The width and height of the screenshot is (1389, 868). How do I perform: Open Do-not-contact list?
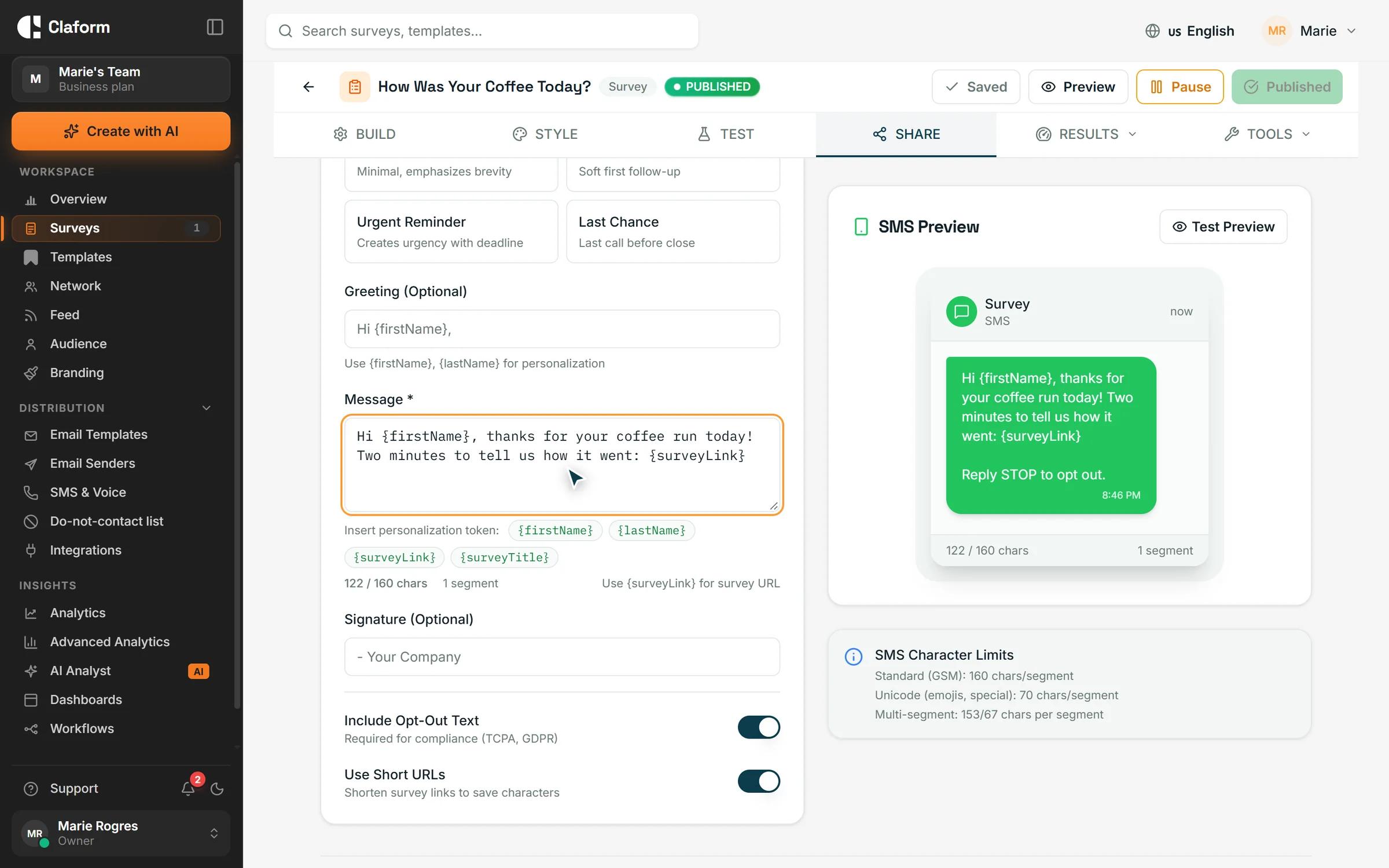(x=116, y=521)
